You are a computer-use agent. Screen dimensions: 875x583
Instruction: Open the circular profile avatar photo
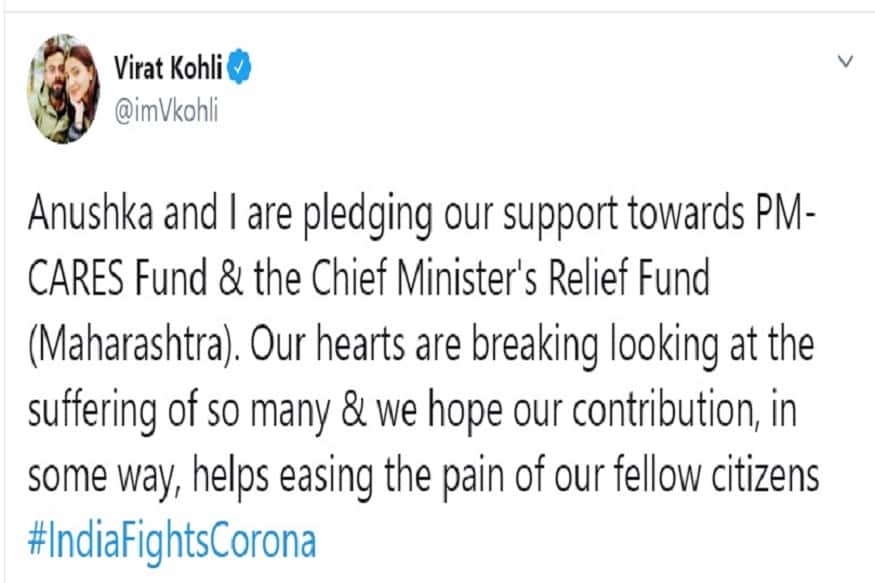click(64, 89)
